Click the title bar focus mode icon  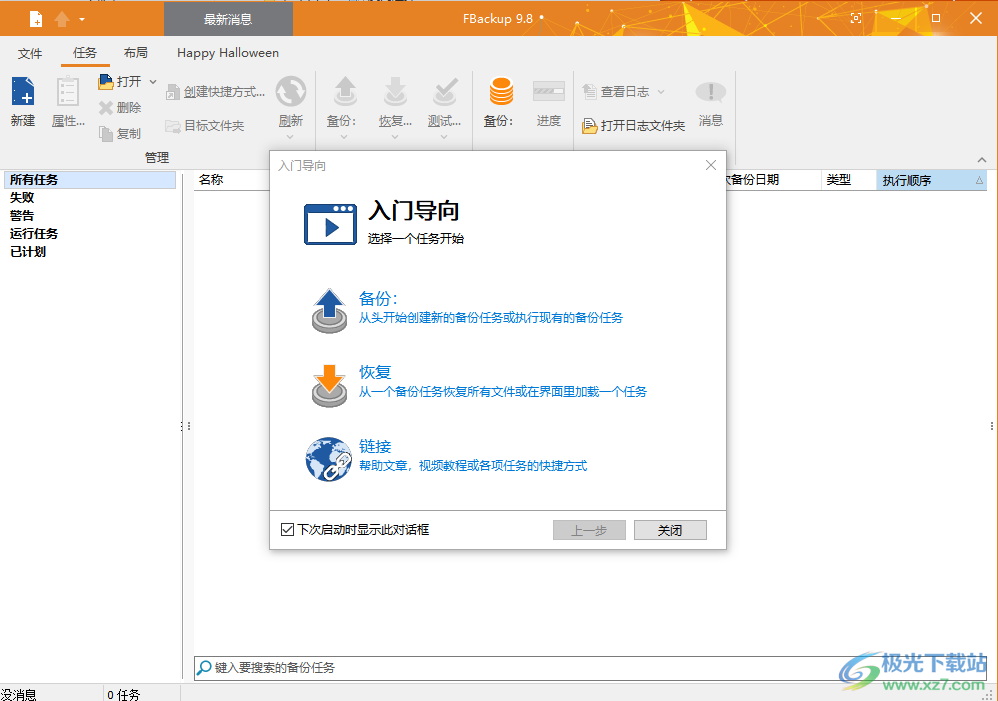click(x=856, y=18)
